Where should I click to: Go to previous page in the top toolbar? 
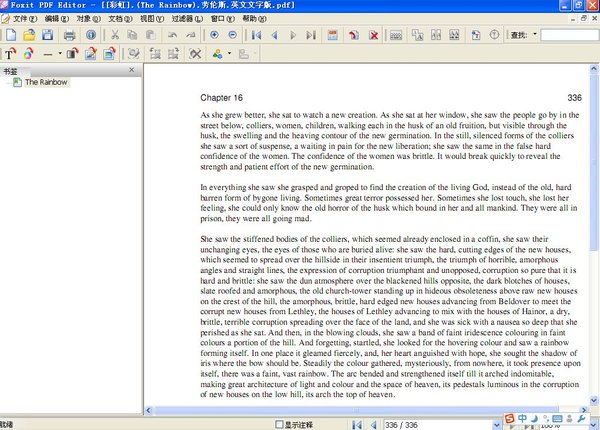click(x=274, y=35)
